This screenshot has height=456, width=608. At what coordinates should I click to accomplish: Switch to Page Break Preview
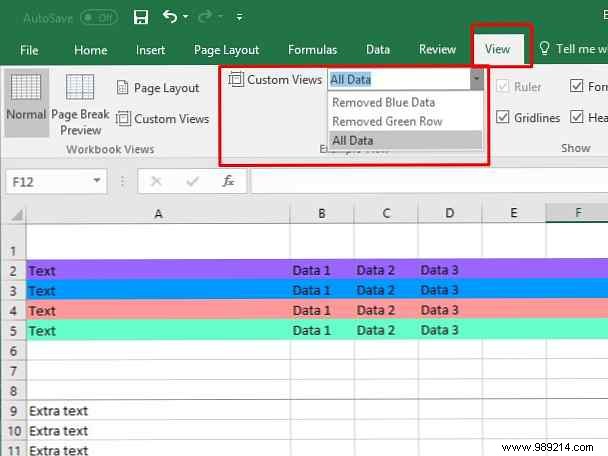coord(80,105)
